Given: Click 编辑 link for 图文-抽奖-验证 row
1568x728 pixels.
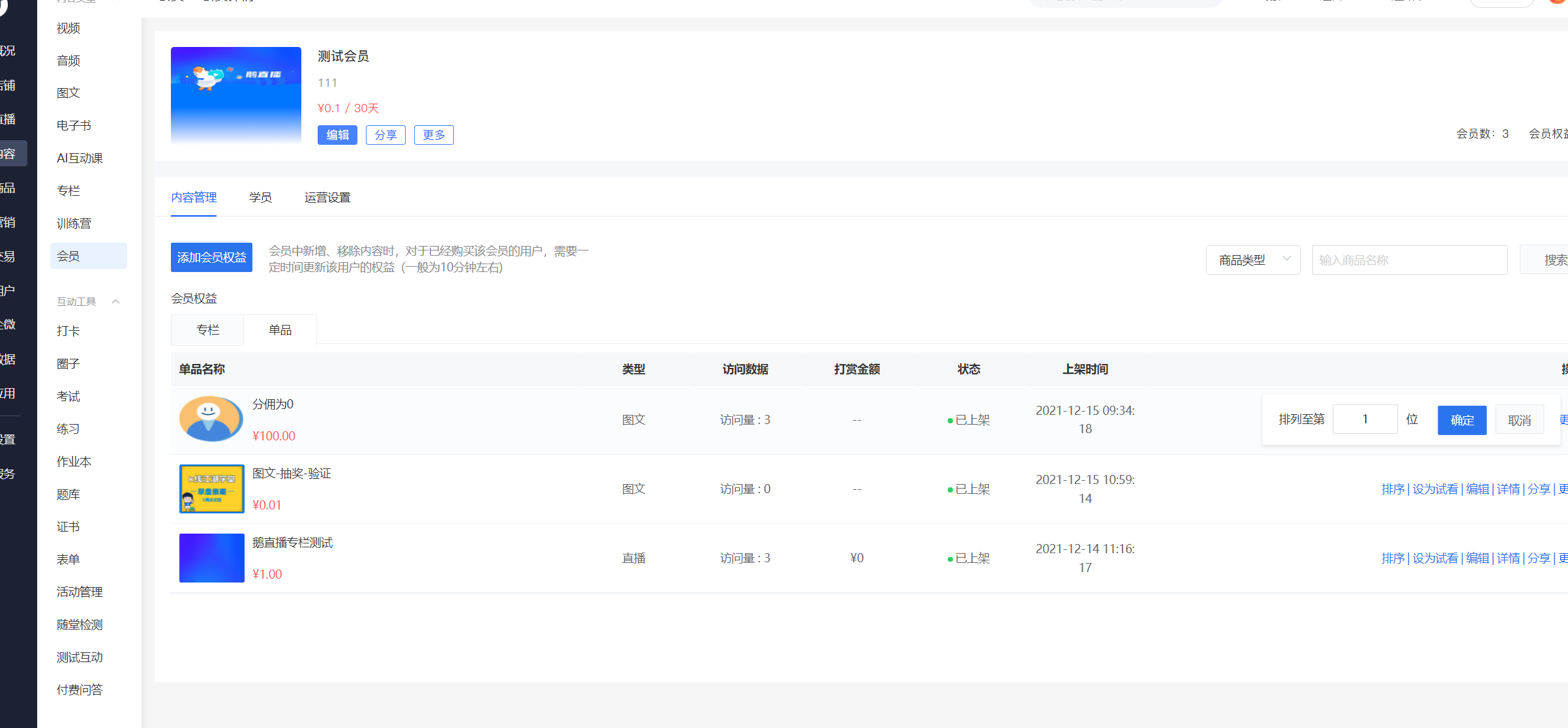Looking at the screenshot, I should click(1477, 489).
